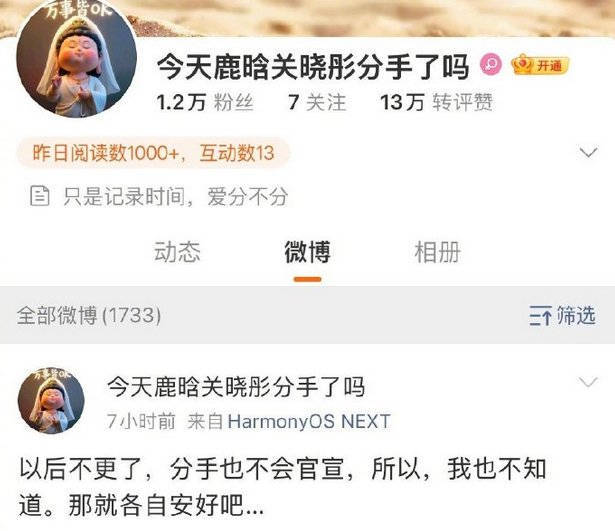Click the document icon next to bio

click(40, 196)
